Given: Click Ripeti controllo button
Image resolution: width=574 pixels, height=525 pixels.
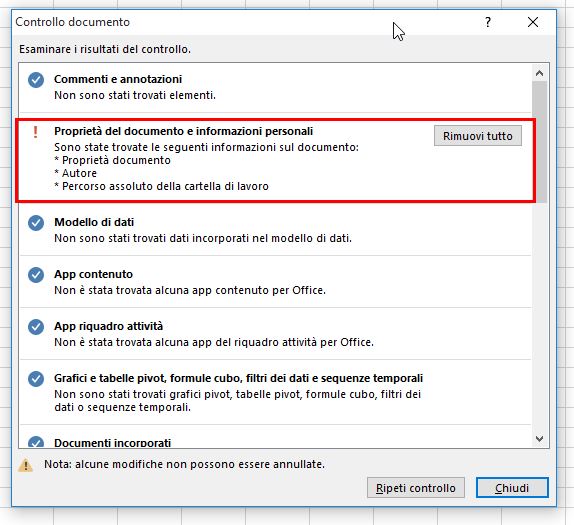Looking at the screenshot, I should pyautogui.click(x=416, y=488).
